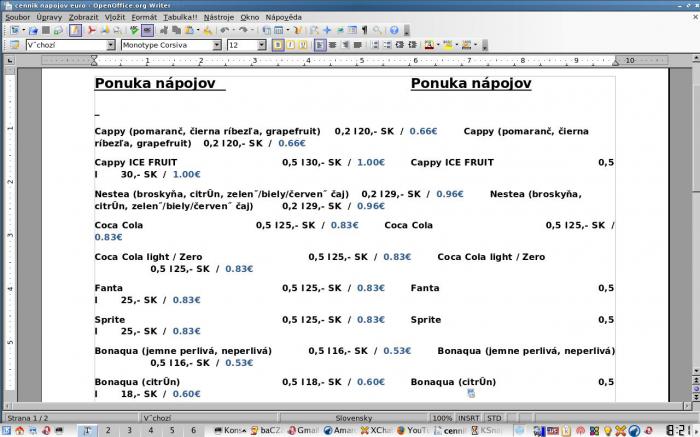Click the Show Draw Functions icon
This screenshot has width=700, height=437.
(x=298, y=30)
